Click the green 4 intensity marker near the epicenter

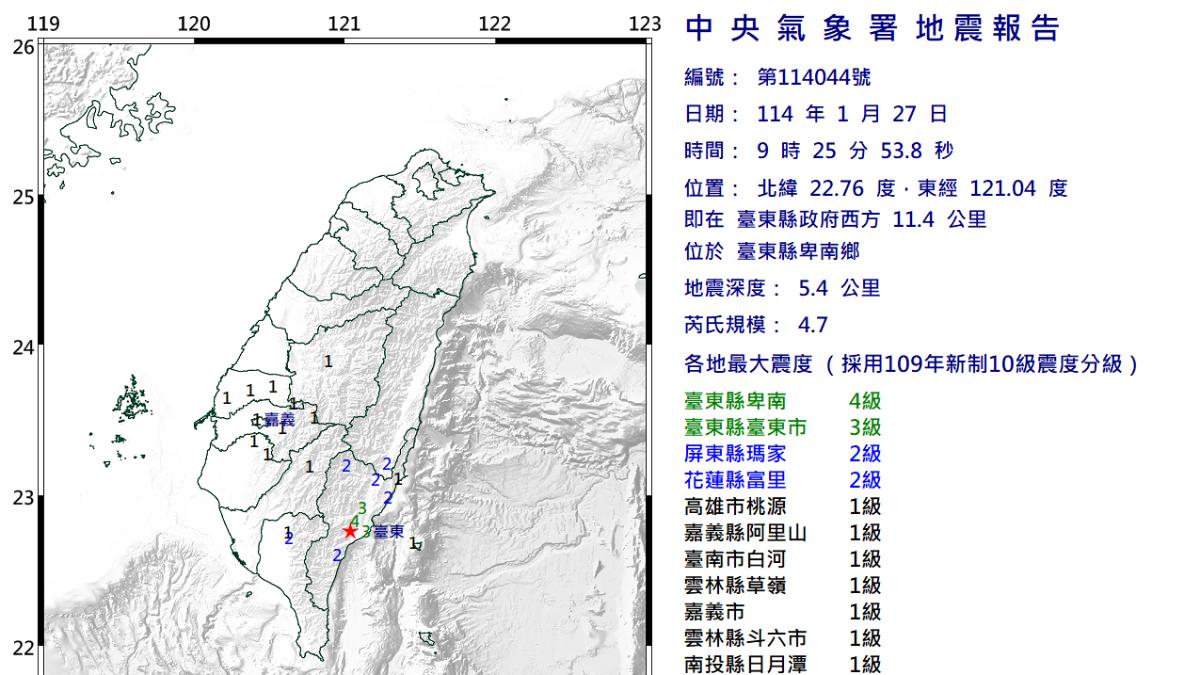(x=355, y=520)
